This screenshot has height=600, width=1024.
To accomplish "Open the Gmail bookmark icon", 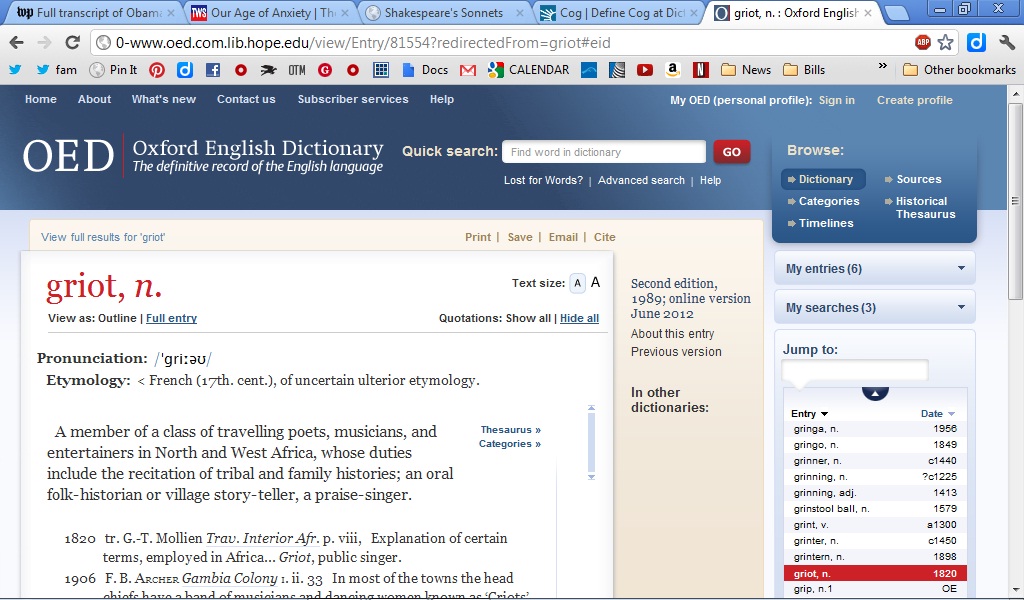I will pyautogui.click(x=468, y=70).
